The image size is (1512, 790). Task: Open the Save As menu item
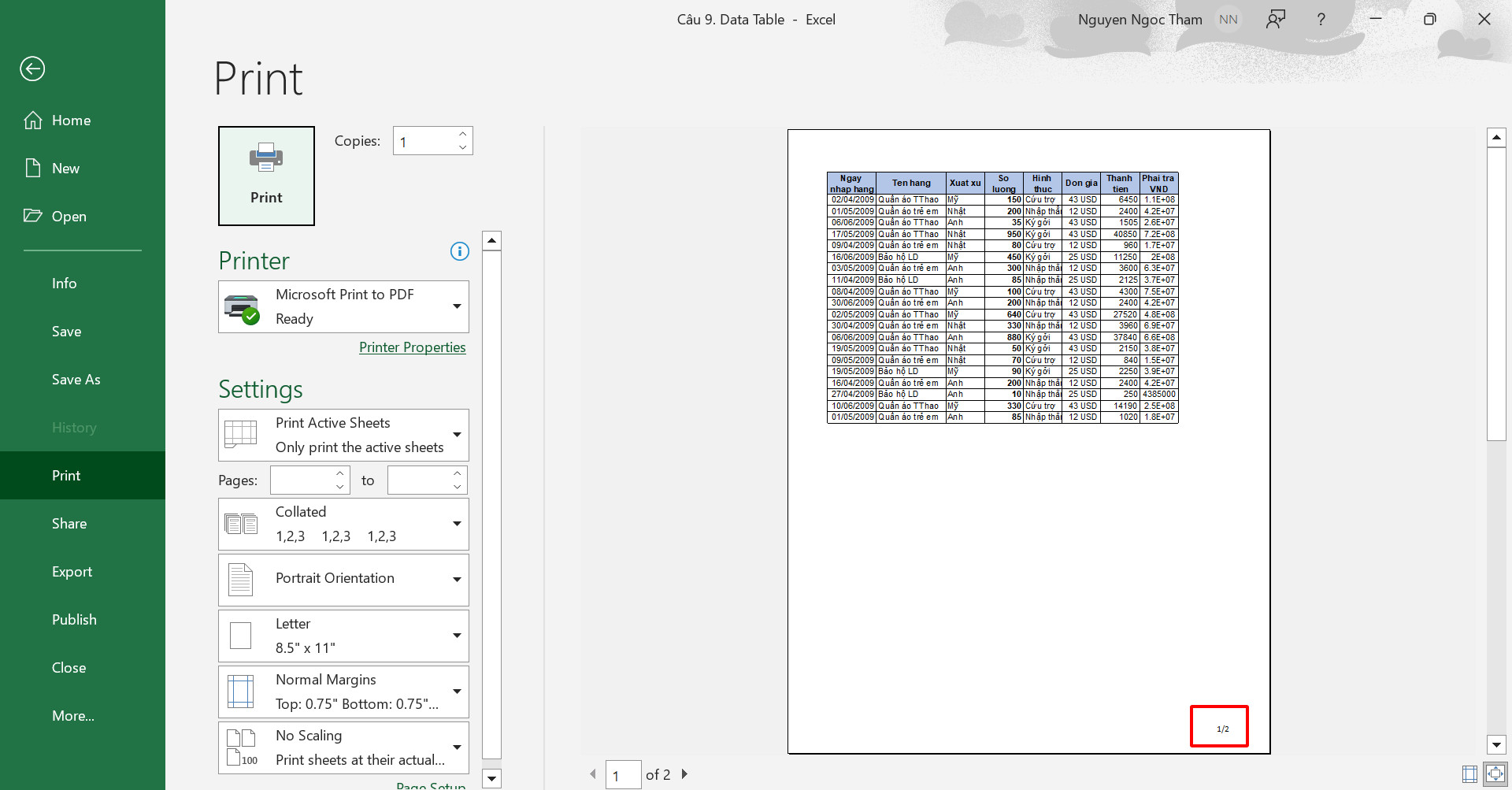[x=76, y=380]
